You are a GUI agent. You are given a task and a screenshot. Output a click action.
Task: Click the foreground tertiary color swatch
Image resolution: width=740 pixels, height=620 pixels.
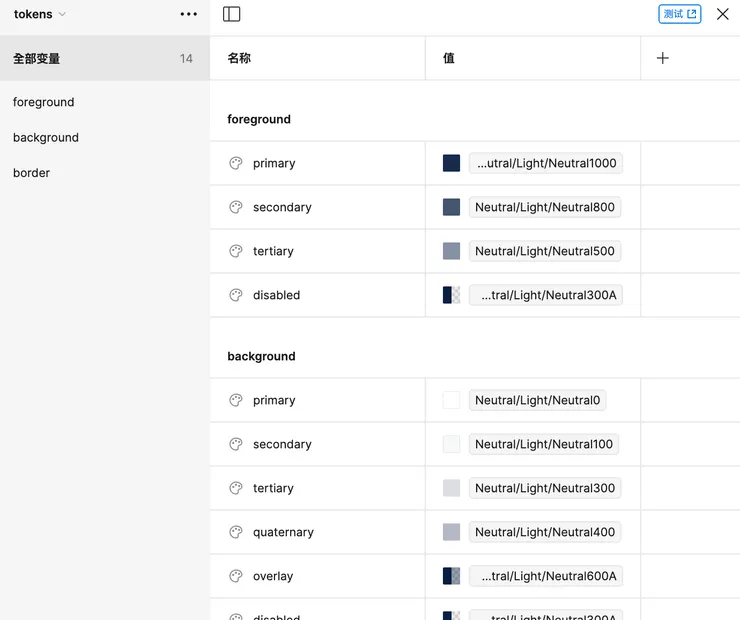[452, 251]
